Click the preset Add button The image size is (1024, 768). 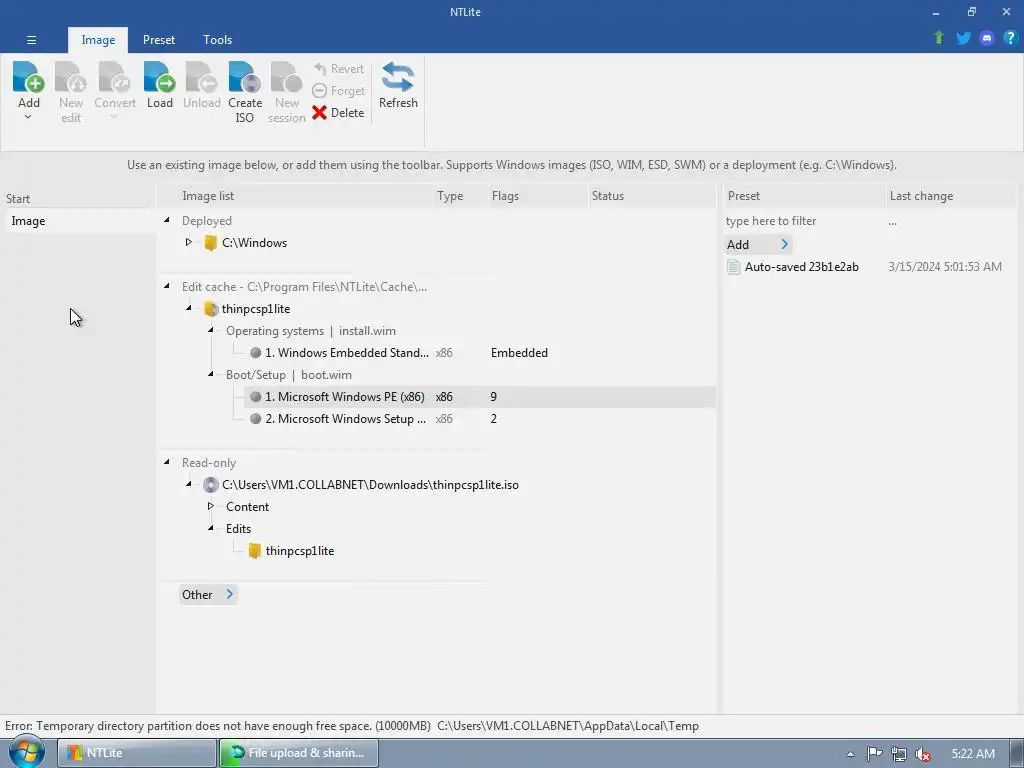758,244
